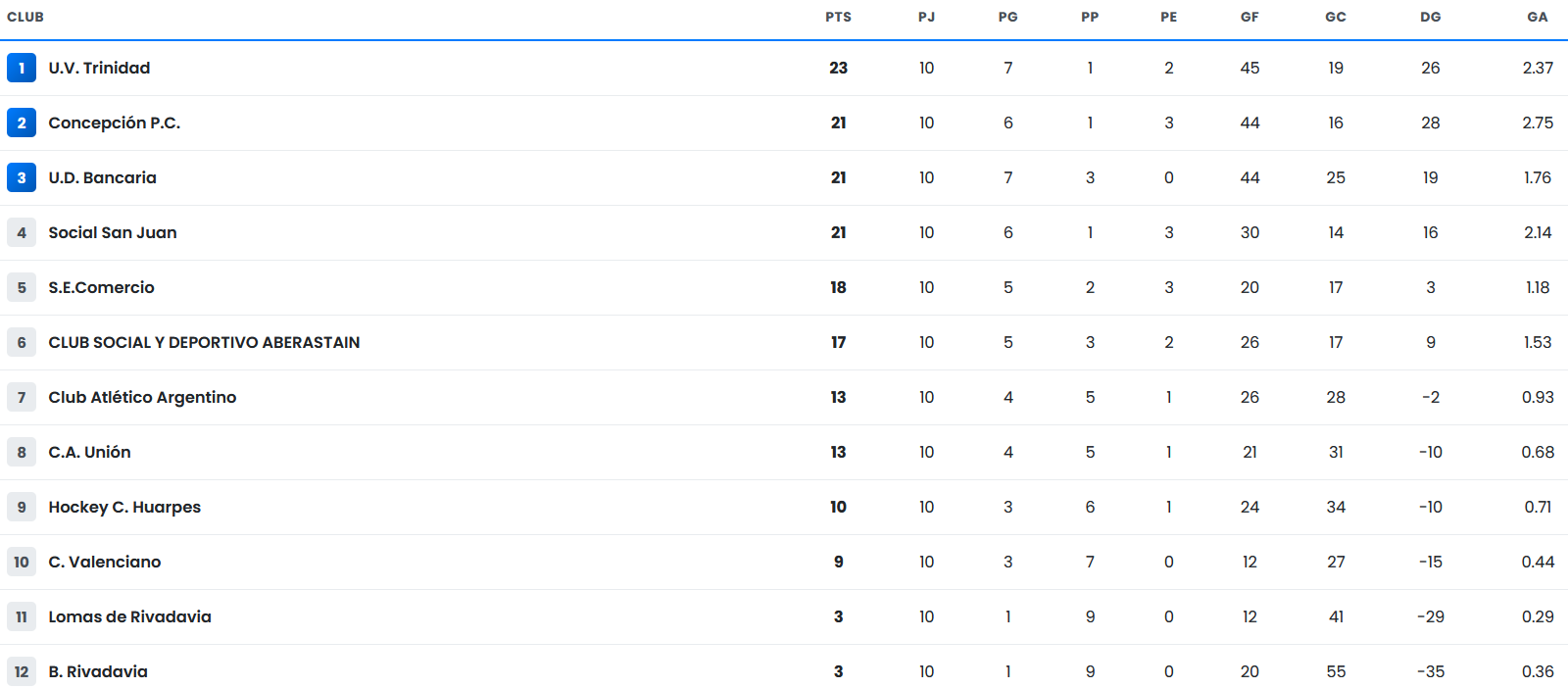Click the gray position 12 badge

click(22, 671)
